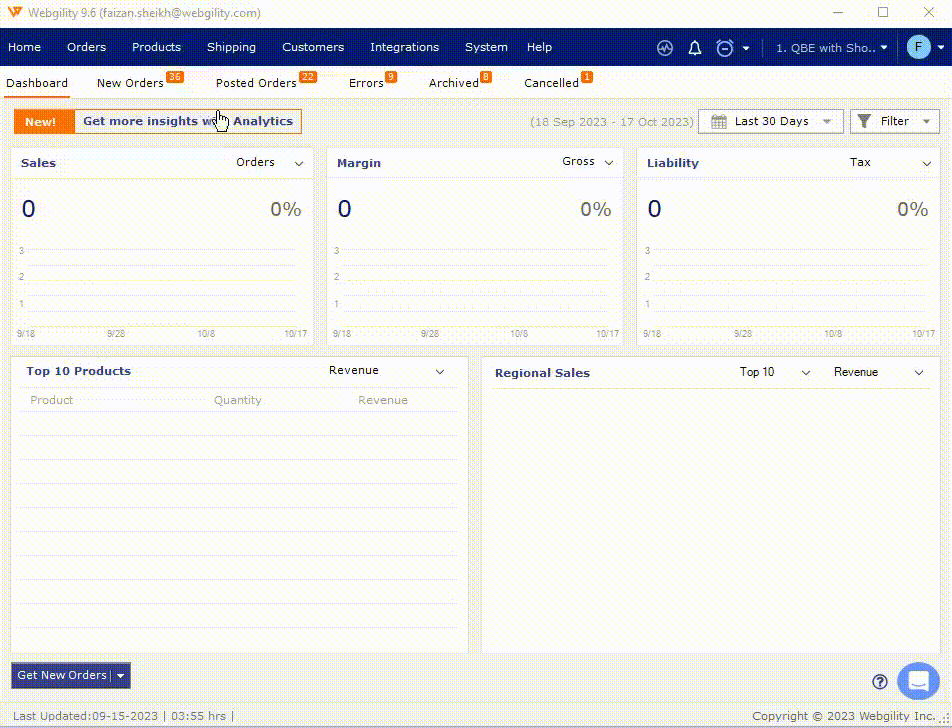Screen dimensions: 952x728
Task: Click the Errors count badge 9
Action: pos(391,77)
